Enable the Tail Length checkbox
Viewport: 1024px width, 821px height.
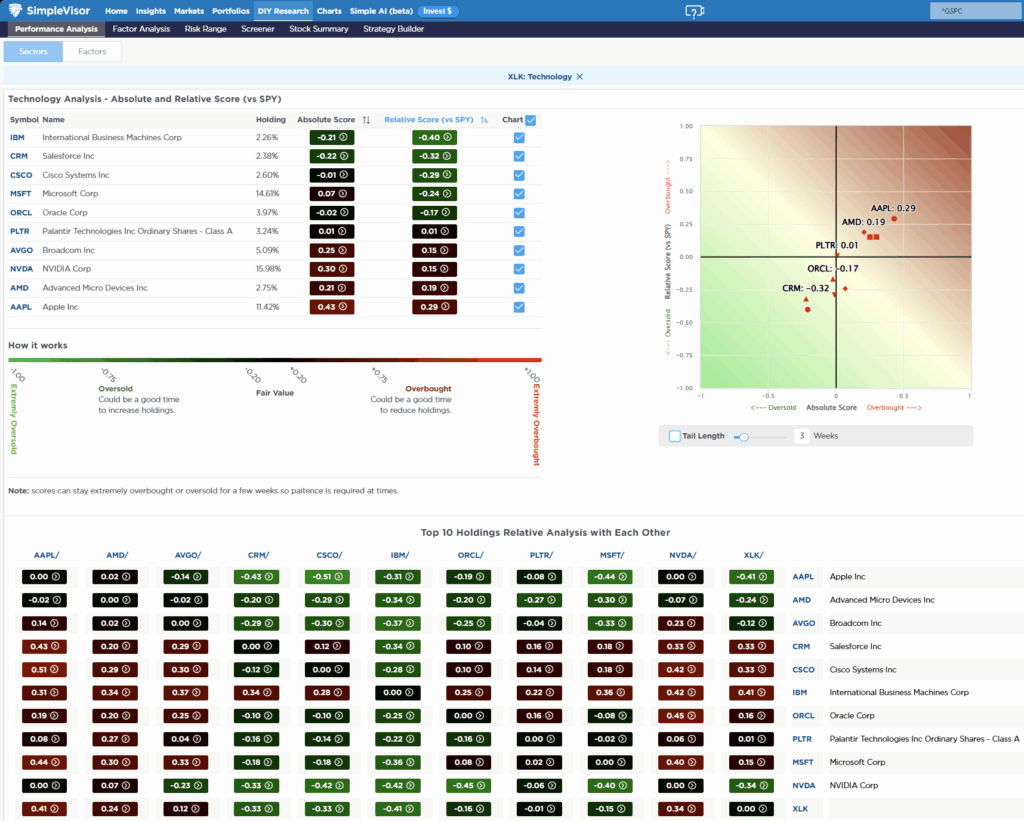click(x=673, y=435)
